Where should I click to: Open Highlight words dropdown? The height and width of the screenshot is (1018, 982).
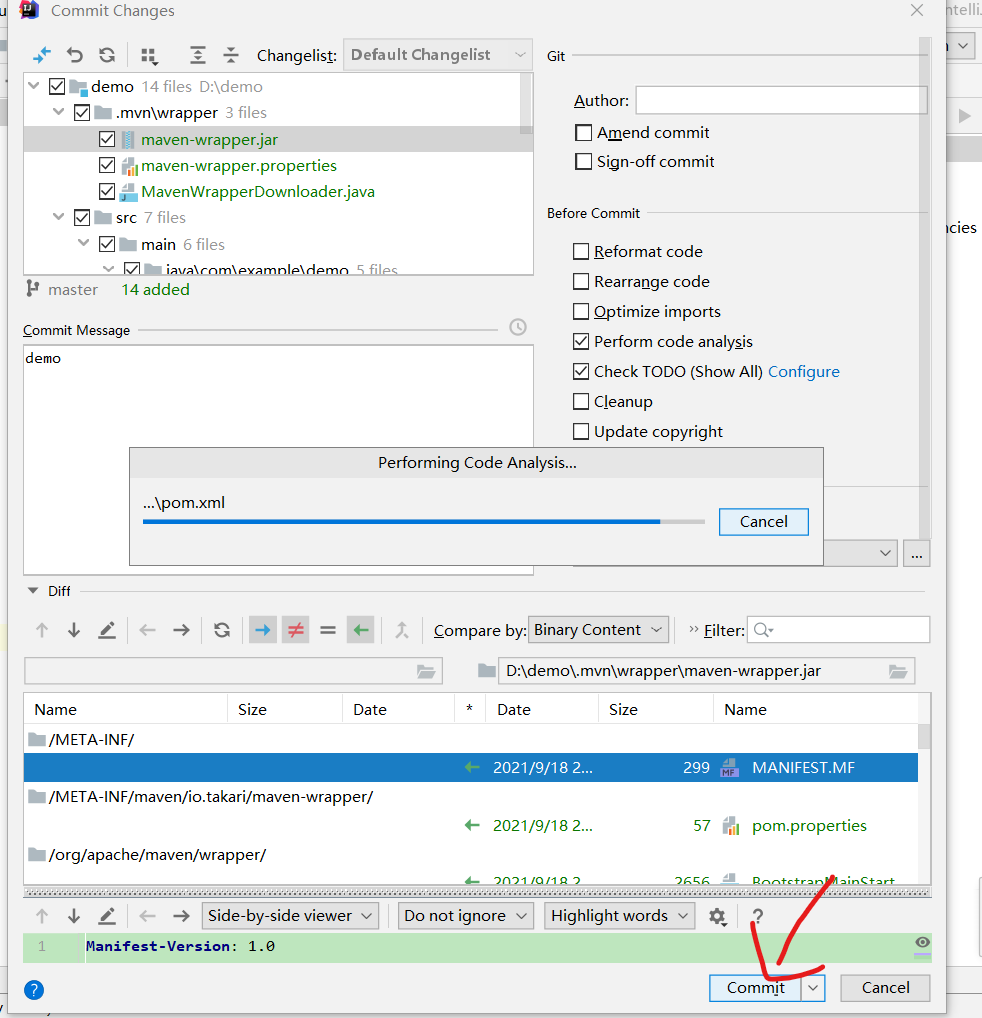point(619,915)
